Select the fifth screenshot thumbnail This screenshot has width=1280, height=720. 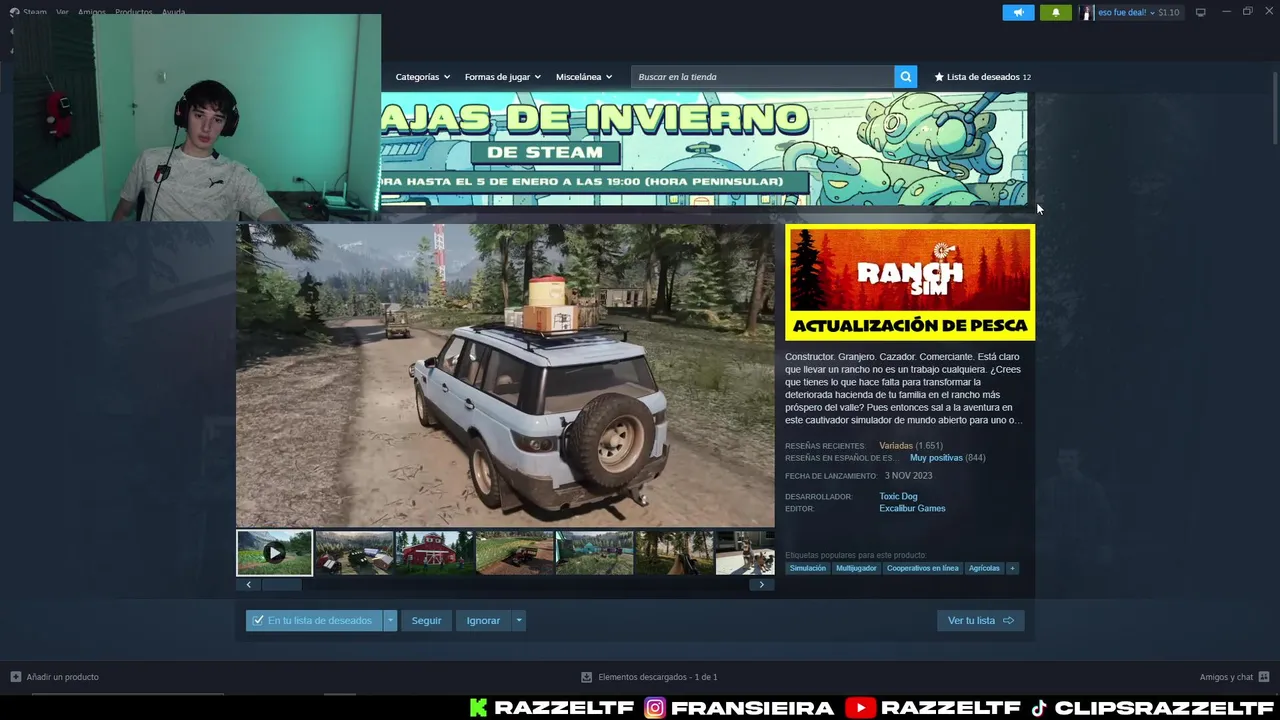pos(594,552)
